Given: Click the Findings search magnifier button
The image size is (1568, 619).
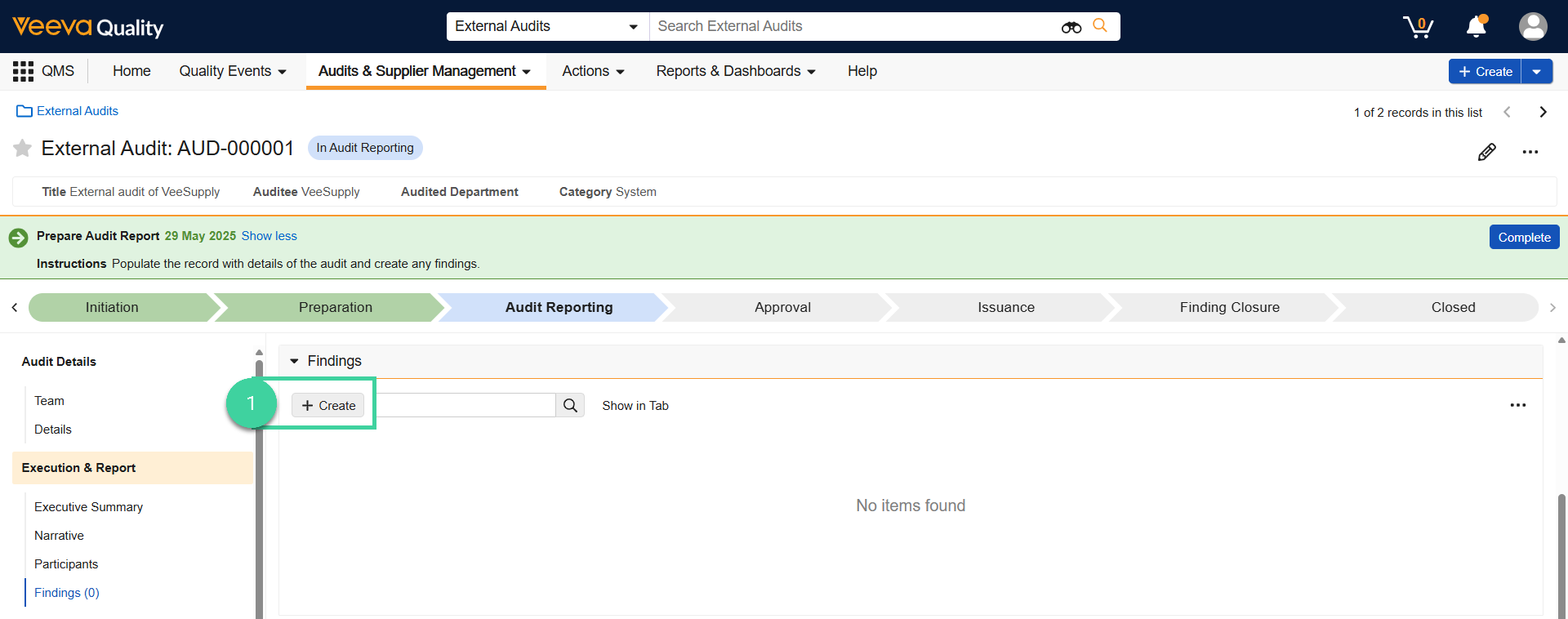Looking at the screenshot, I should point(570,405).
